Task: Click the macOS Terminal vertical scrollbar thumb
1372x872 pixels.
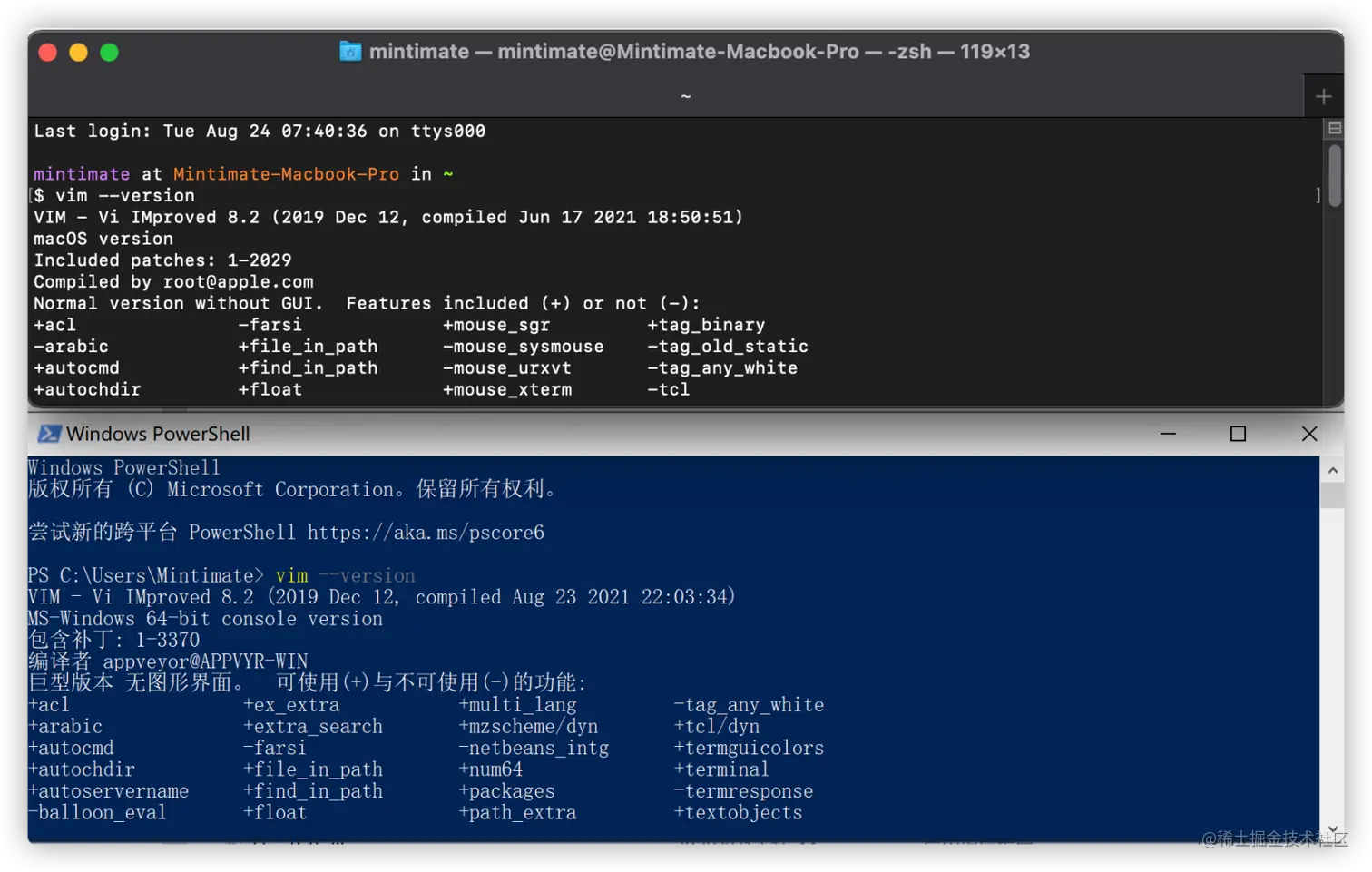Action: (x=1335, y=176)
